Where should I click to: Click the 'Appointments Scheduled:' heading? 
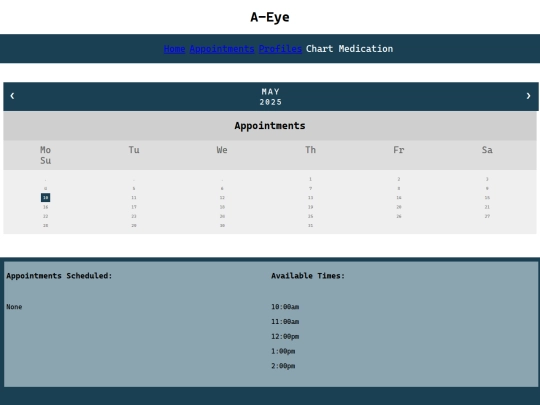pos(59,276)
